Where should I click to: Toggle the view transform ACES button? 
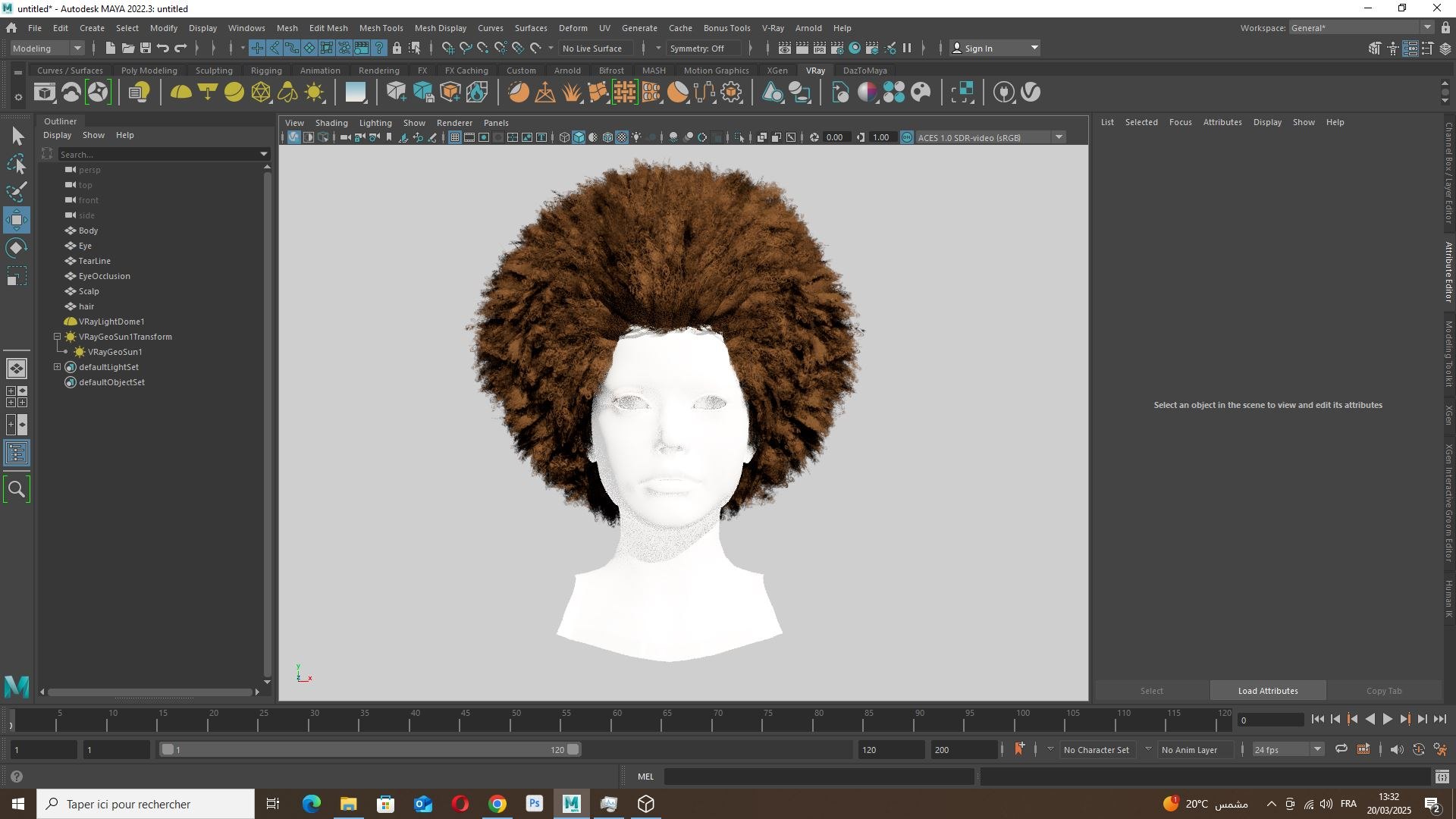coord(906,137)
